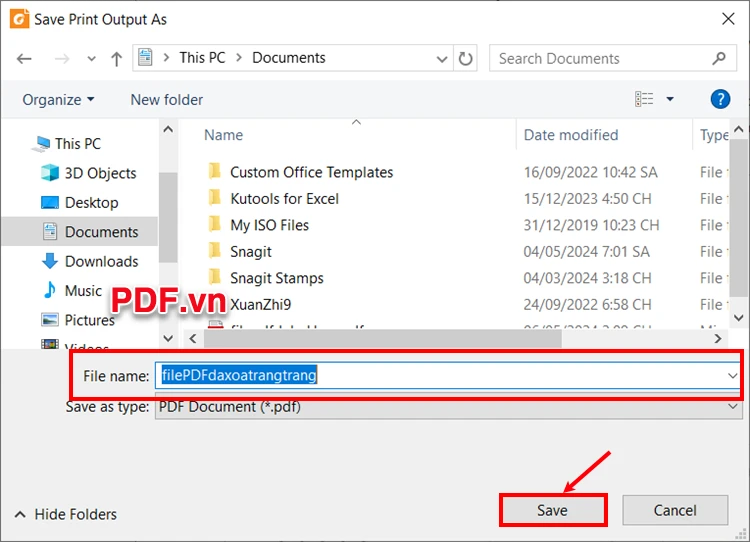Click the navigation pane scroll up arrow
The width and height of the screenshot is (750, 542).
click(x=168, y=130)
